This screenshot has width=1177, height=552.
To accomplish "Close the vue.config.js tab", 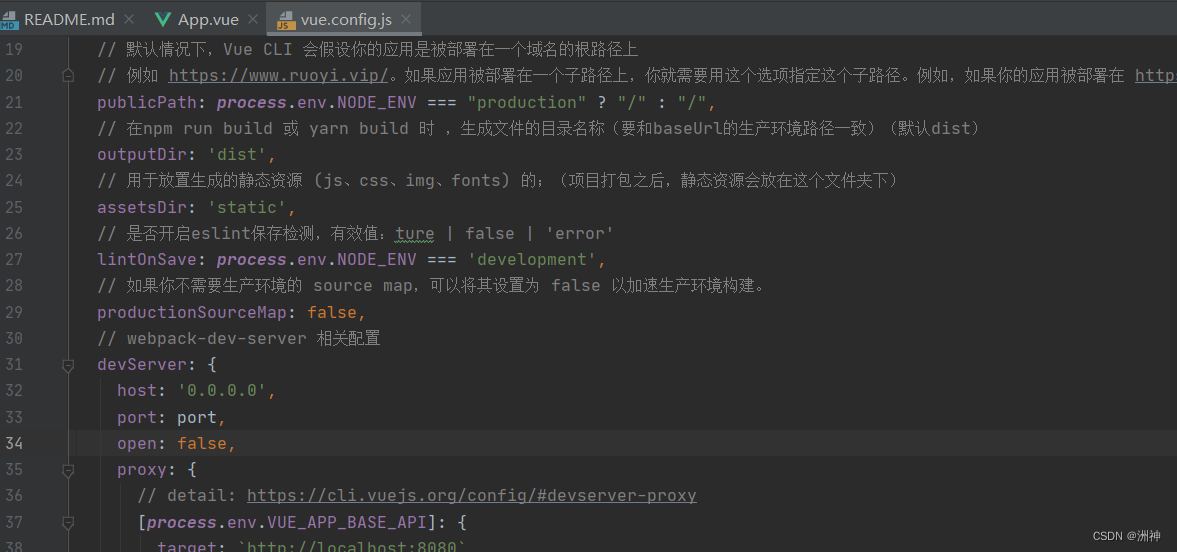I will (406, 20).
